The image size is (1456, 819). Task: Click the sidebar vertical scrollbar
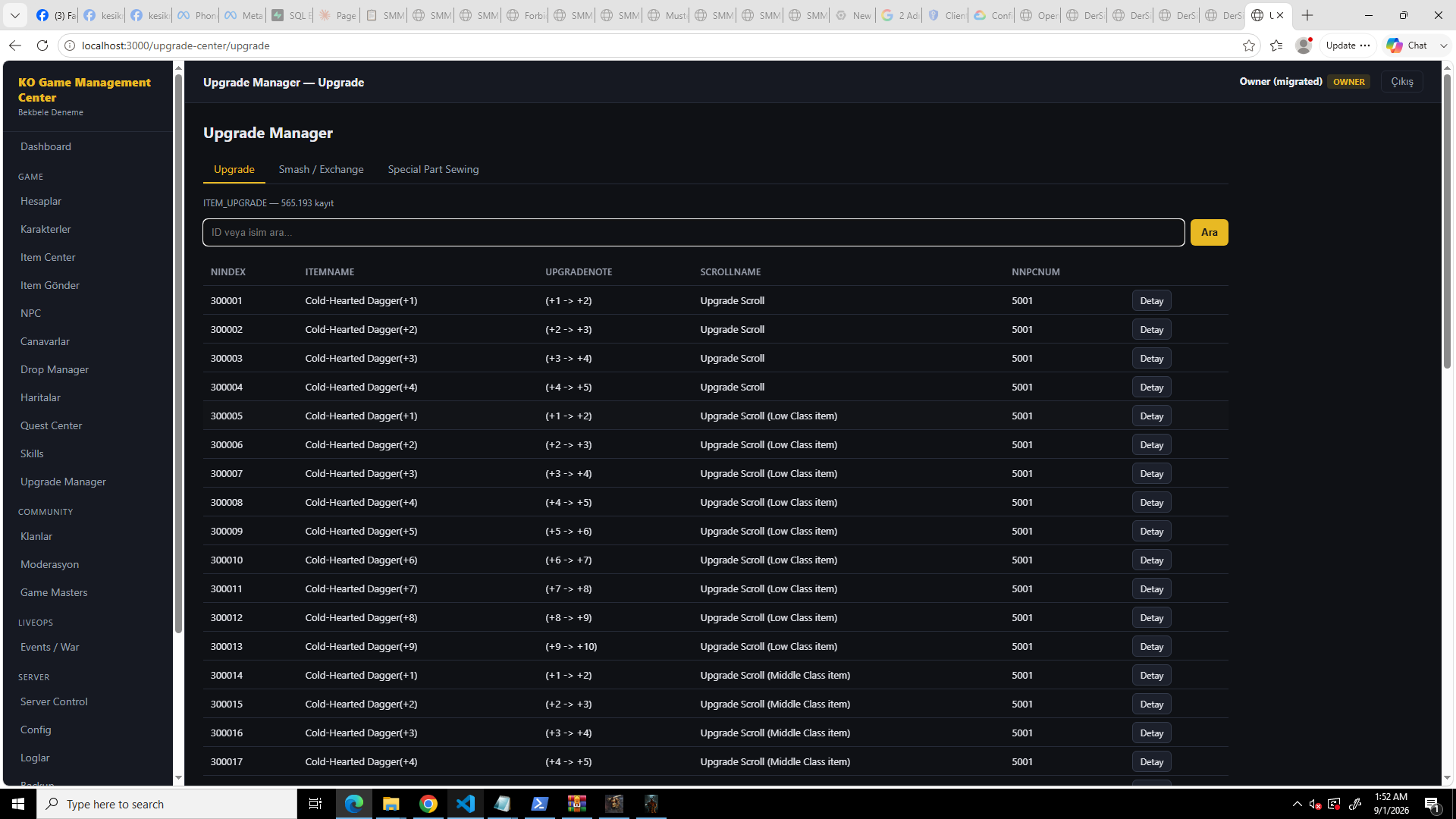(x=178, y=353)
